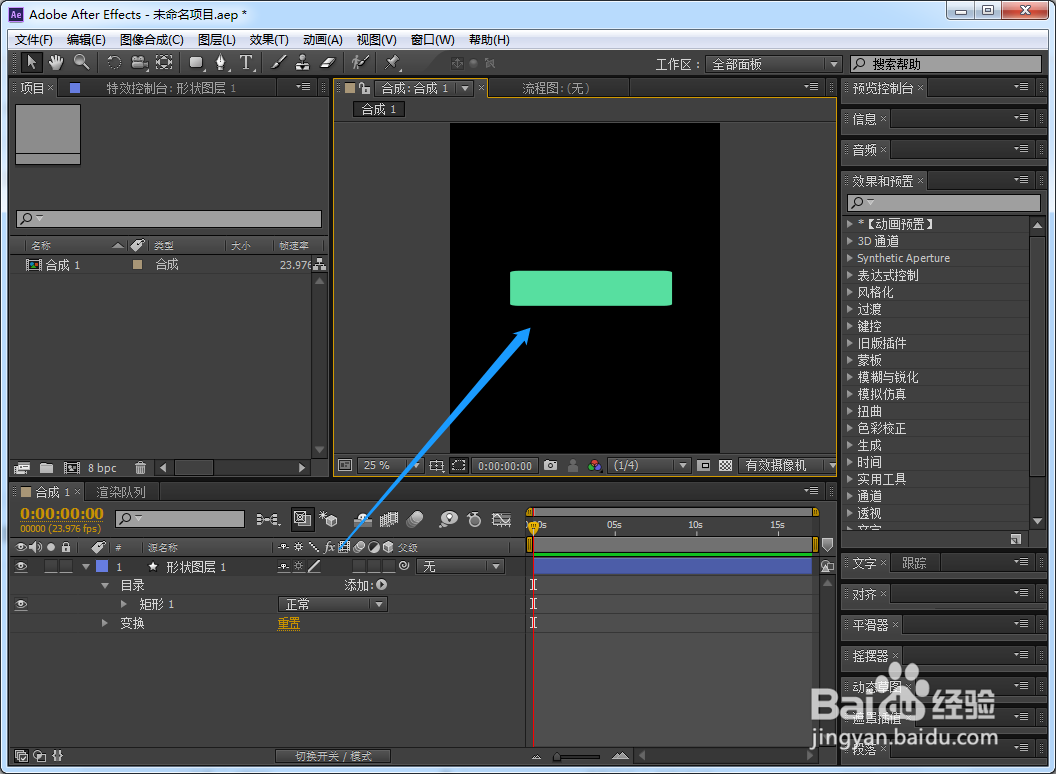Select the Eraser tool
This screenshot has width=1056, height=774.
coord(327,63)
